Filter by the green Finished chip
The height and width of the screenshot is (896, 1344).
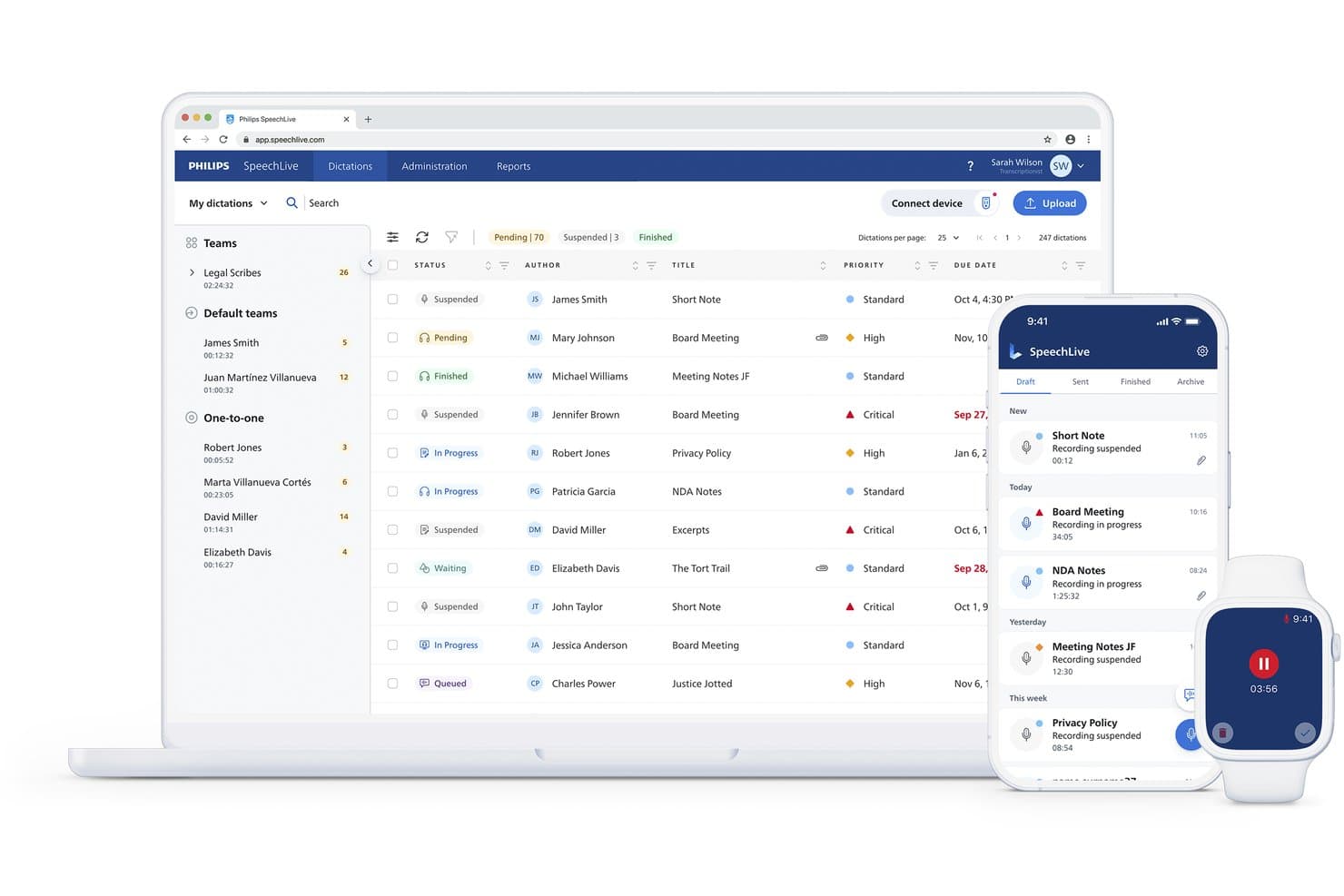pos(656,238)
